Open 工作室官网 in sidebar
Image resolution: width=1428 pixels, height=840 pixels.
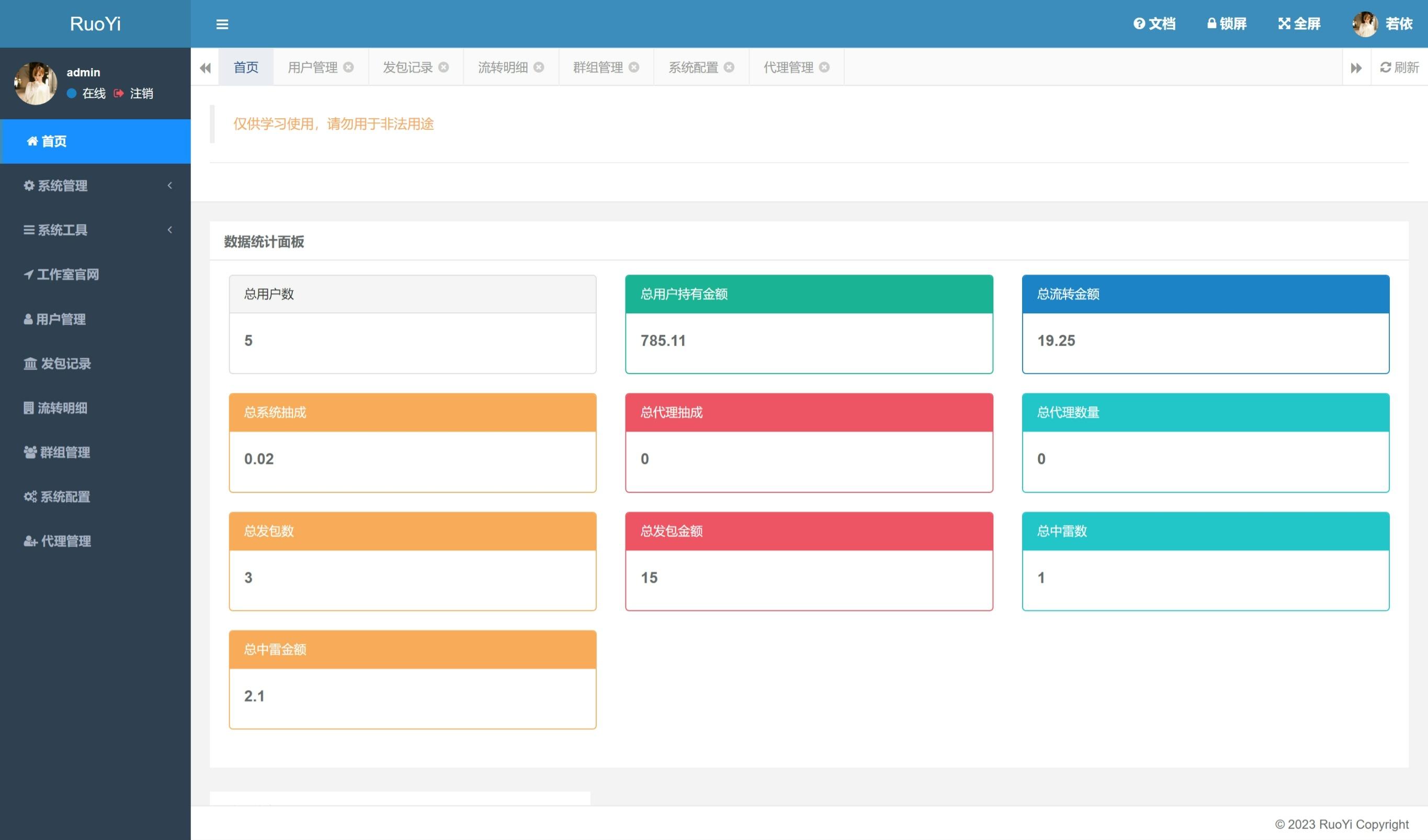click(67, 274)
